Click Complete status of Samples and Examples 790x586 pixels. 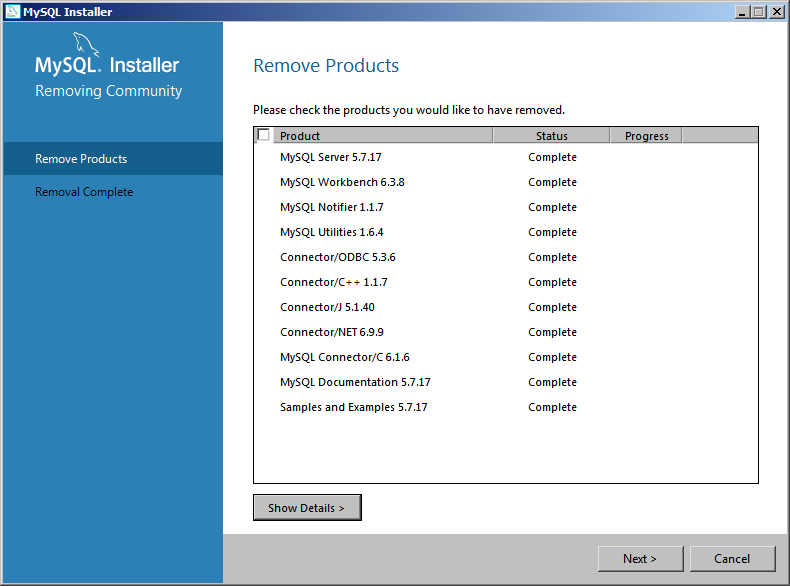[x=552, y=407]
